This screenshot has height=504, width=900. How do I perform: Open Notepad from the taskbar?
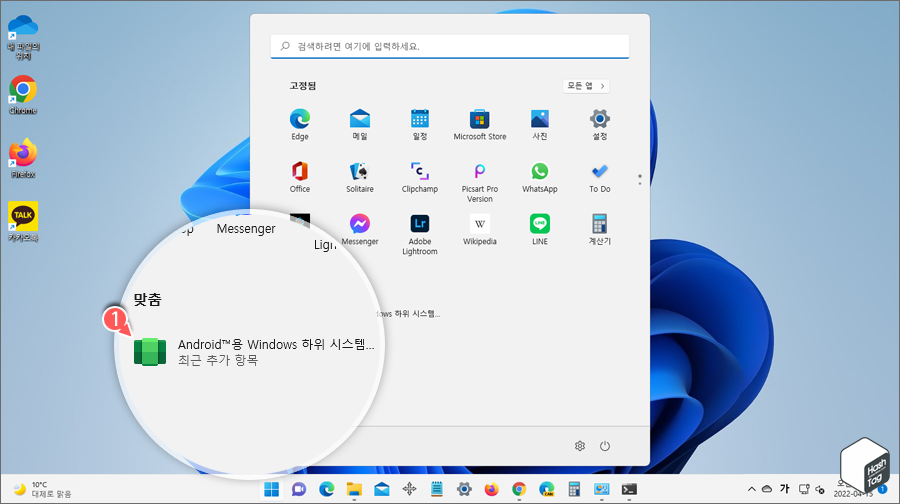coord(437,489)
